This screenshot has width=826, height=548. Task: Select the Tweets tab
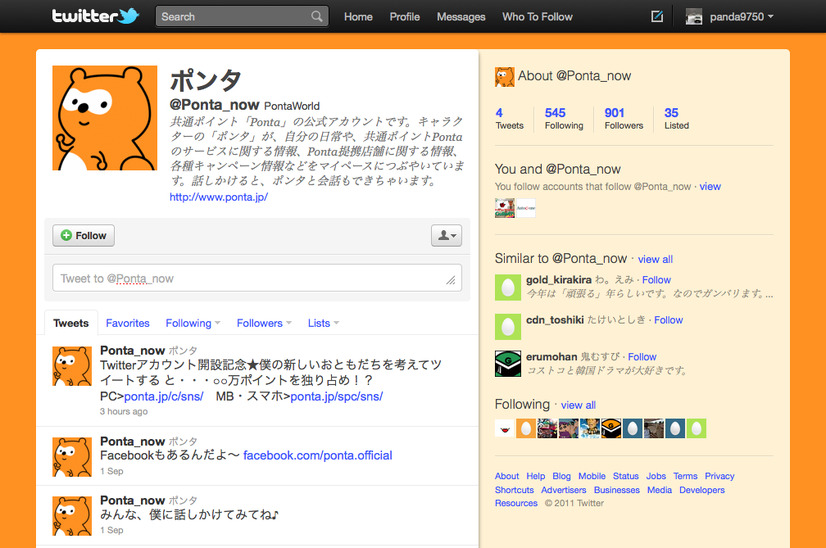pos(71,323)
